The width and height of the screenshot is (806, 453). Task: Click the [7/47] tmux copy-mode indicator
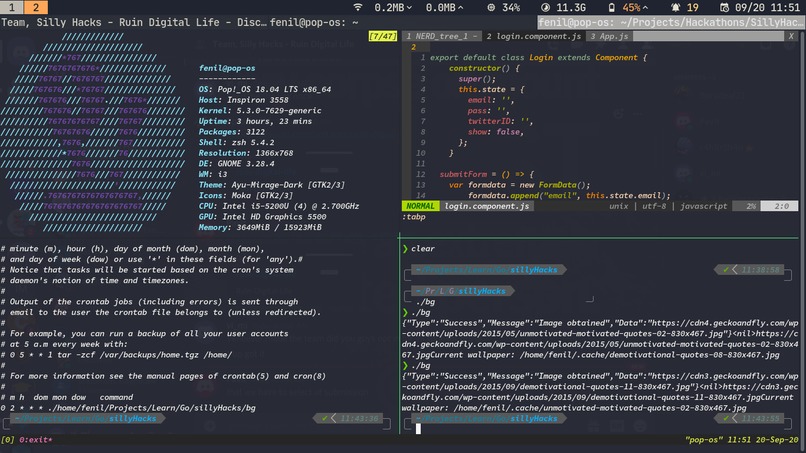coord(382,36)
